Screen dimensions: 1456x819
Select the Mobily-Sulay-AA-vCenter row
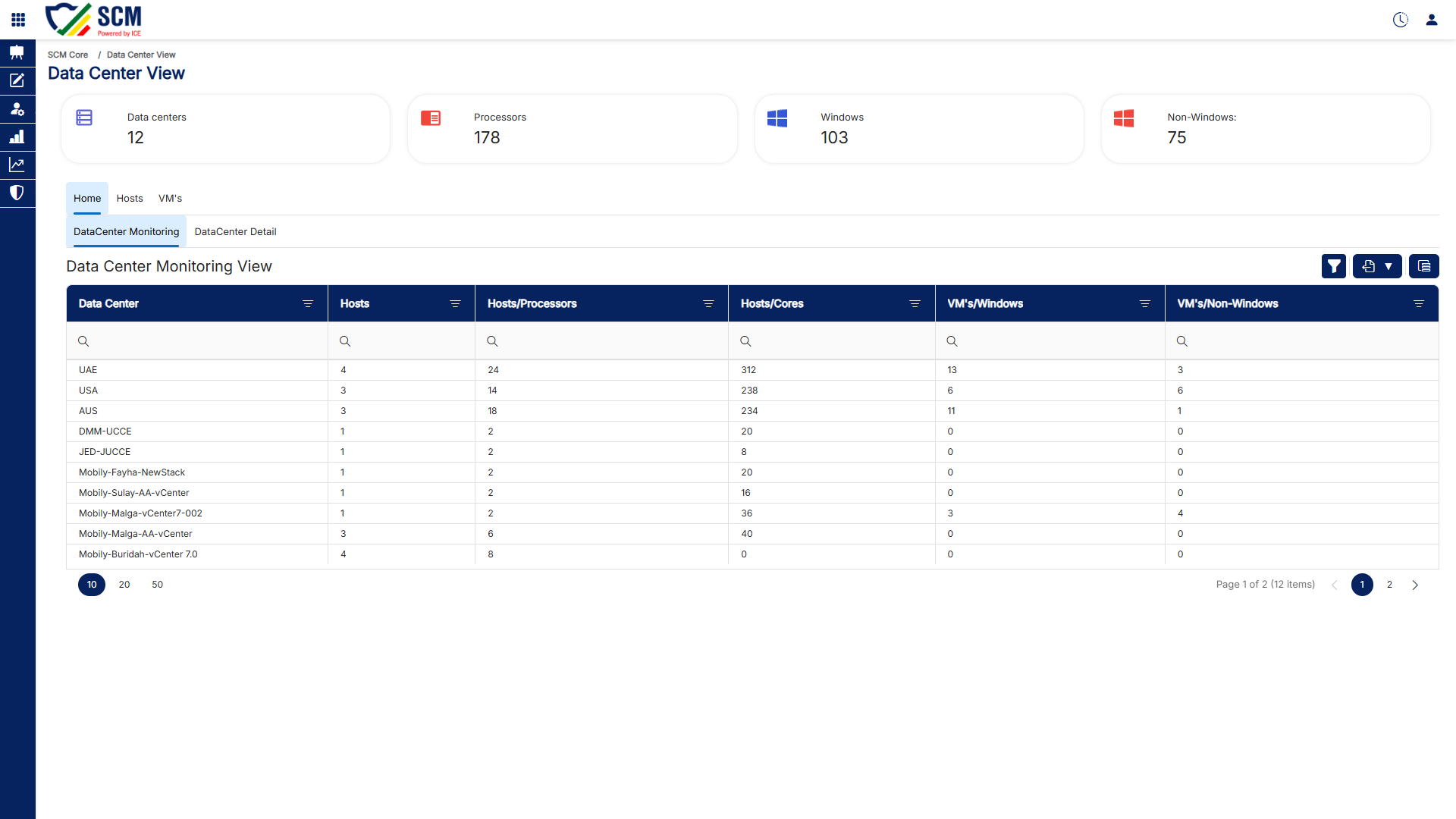click(x=752, y=493)
